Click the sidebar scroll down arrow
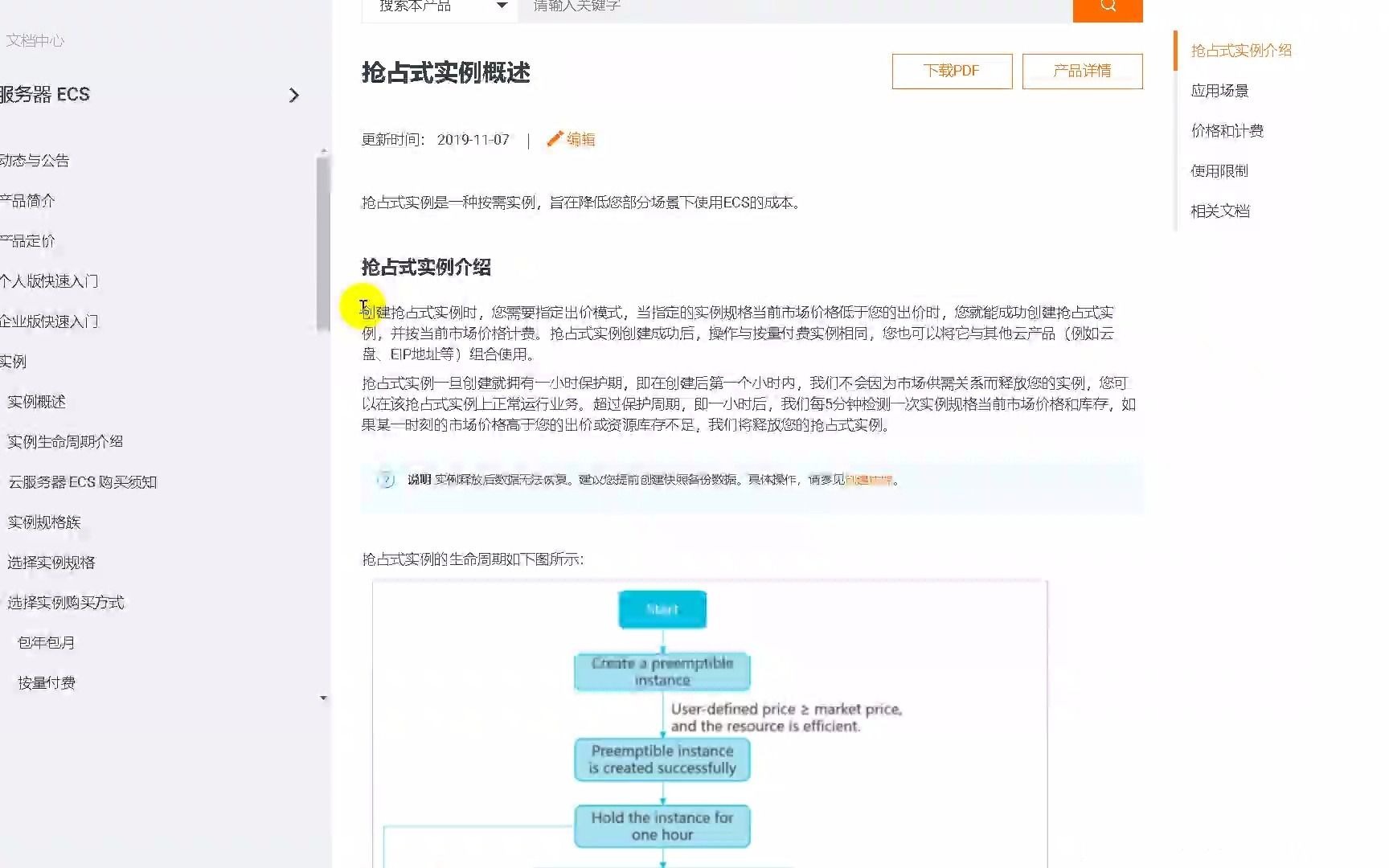1389x868 pixels. 323,698
